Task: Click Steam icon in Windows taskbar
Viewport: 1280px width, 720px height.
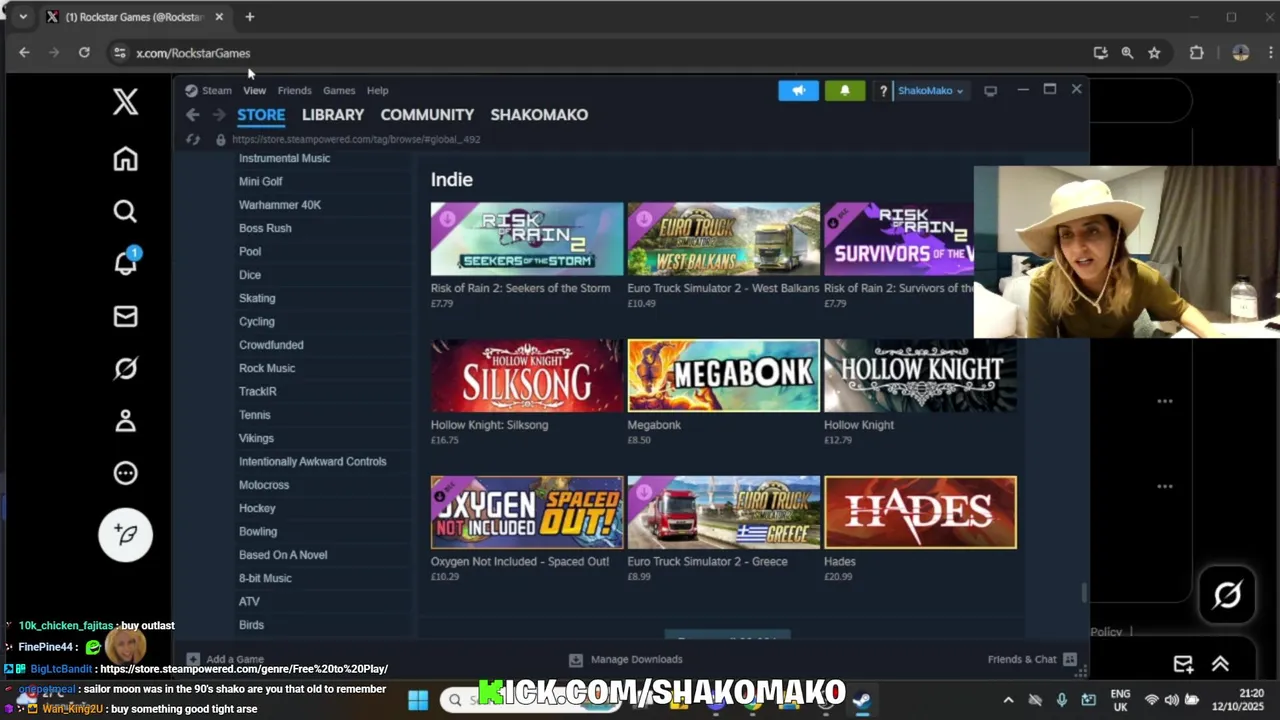Action: click(861, 700)
